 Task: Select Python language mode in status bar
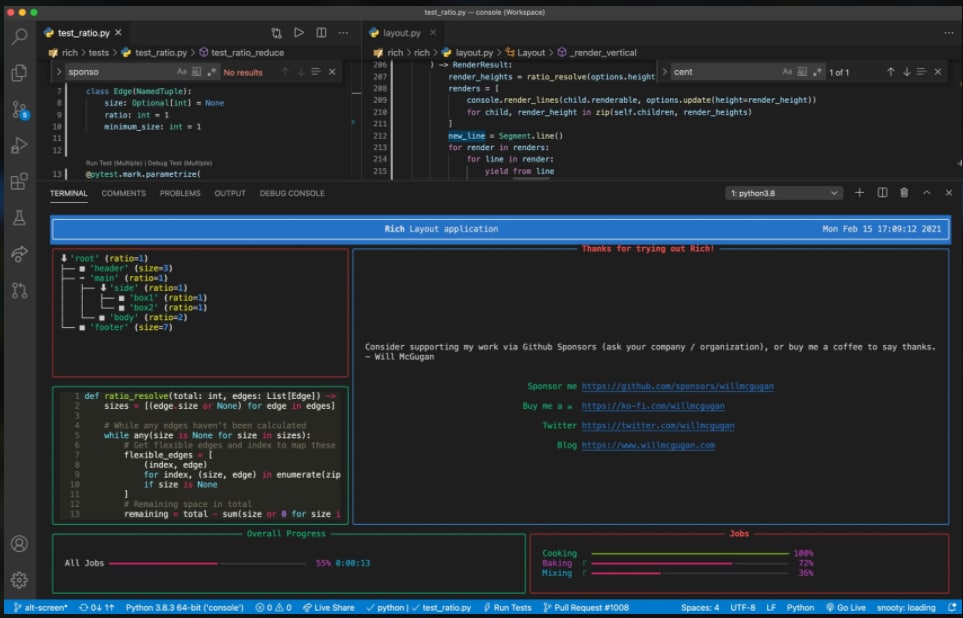click(800, 608)
